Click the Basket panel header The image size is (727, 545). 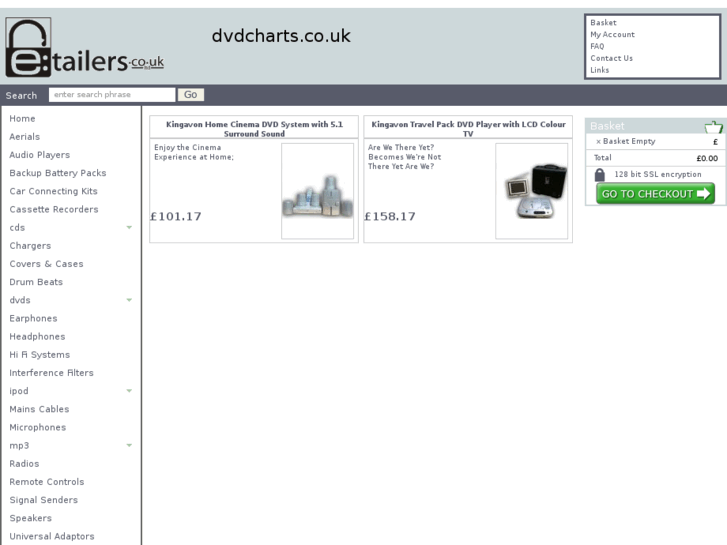656,126
